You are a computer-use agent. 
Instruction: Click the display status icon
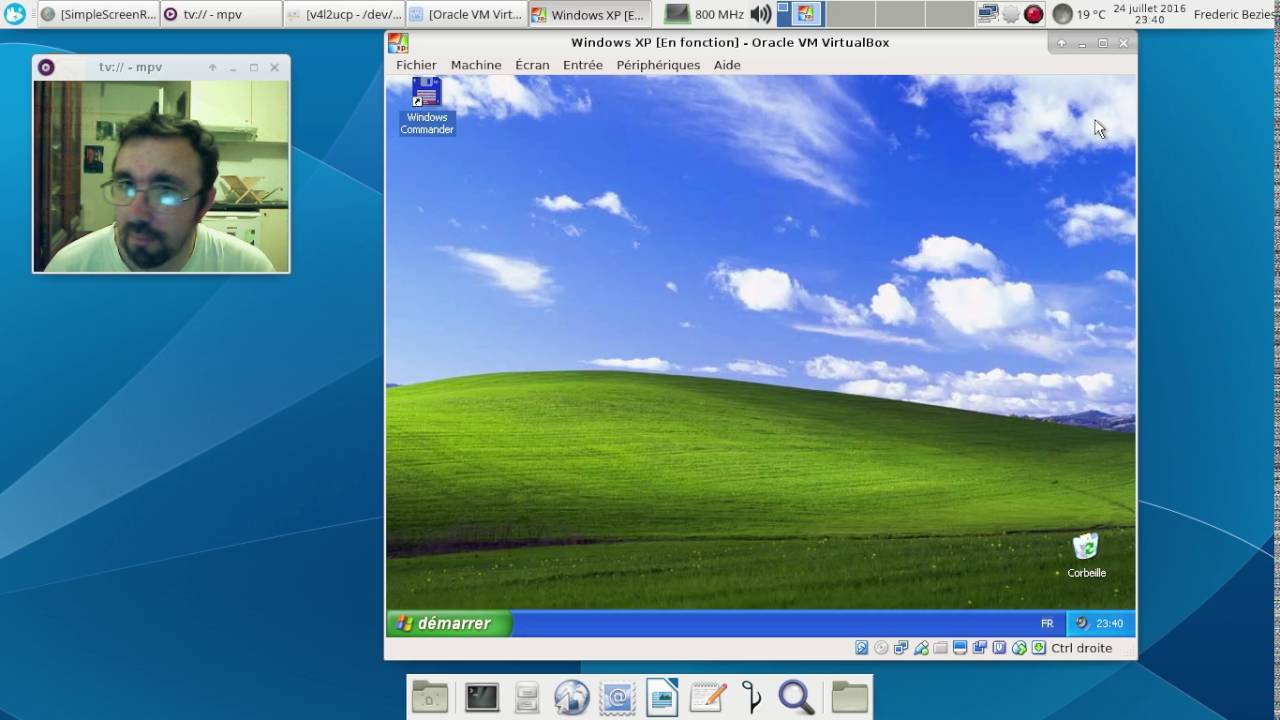coord(960,648)
